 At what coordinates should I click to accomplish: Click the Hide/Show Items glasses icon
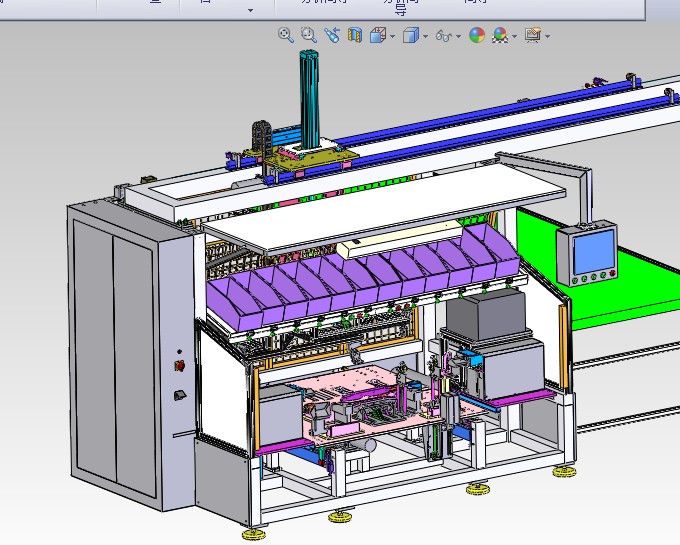[x=443, y=36]
